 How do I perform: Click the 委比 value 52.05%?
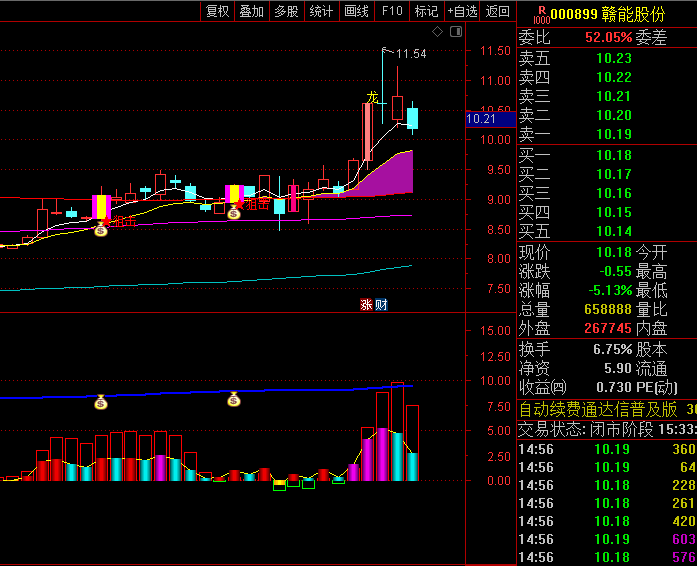coord(609,37)
